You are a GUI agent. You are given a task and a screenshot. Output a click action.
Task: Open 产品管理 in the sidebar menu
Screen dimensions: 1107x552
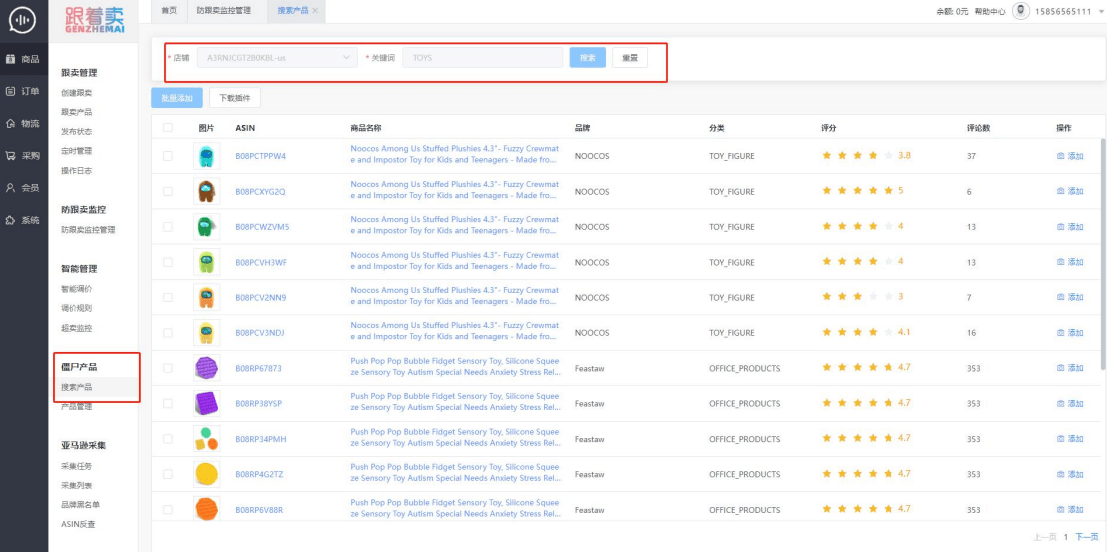pos(76,407)
